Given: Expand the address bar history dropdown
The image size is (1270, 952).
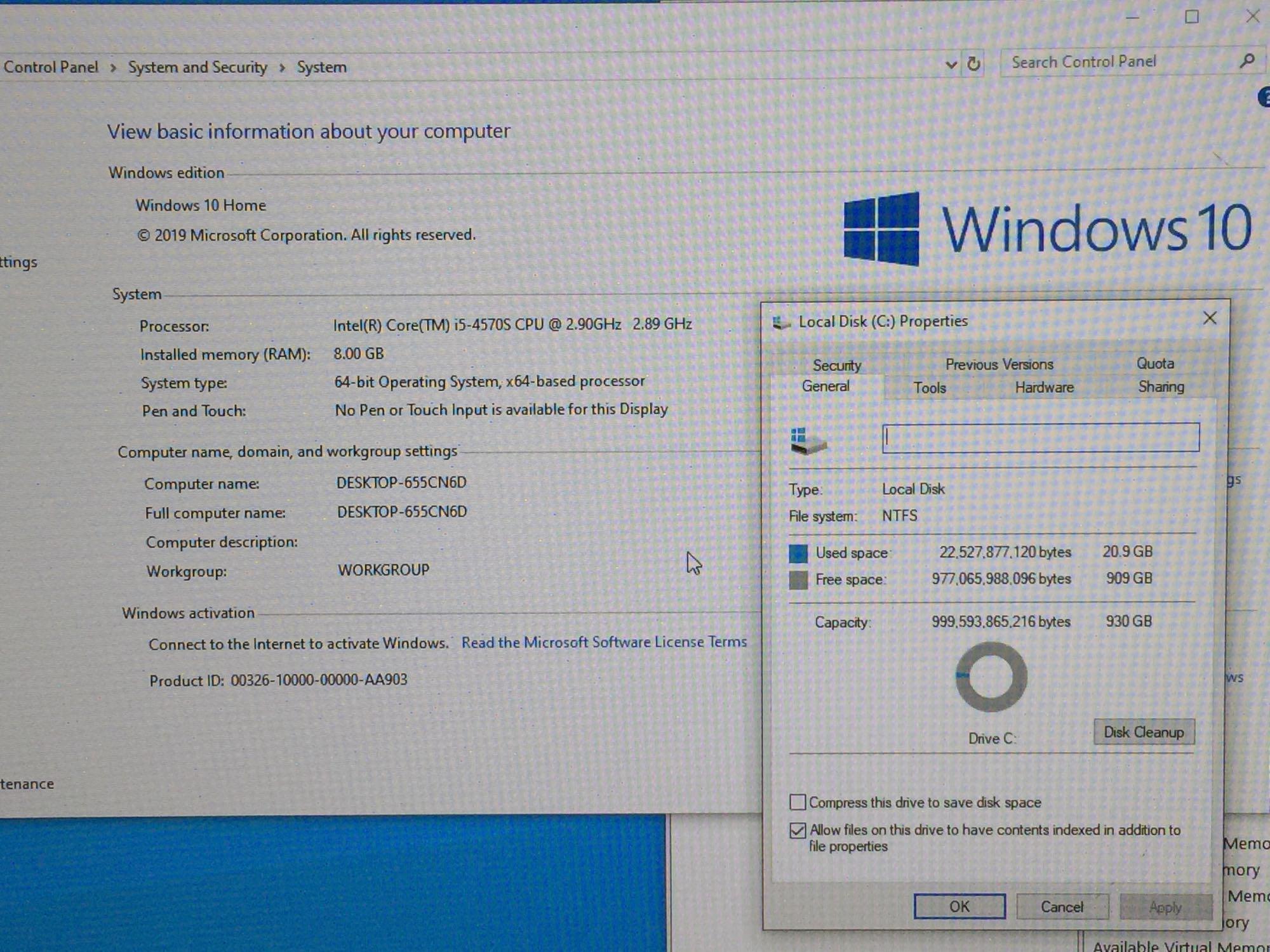Looking at the screenshot, I should (951, 64).
